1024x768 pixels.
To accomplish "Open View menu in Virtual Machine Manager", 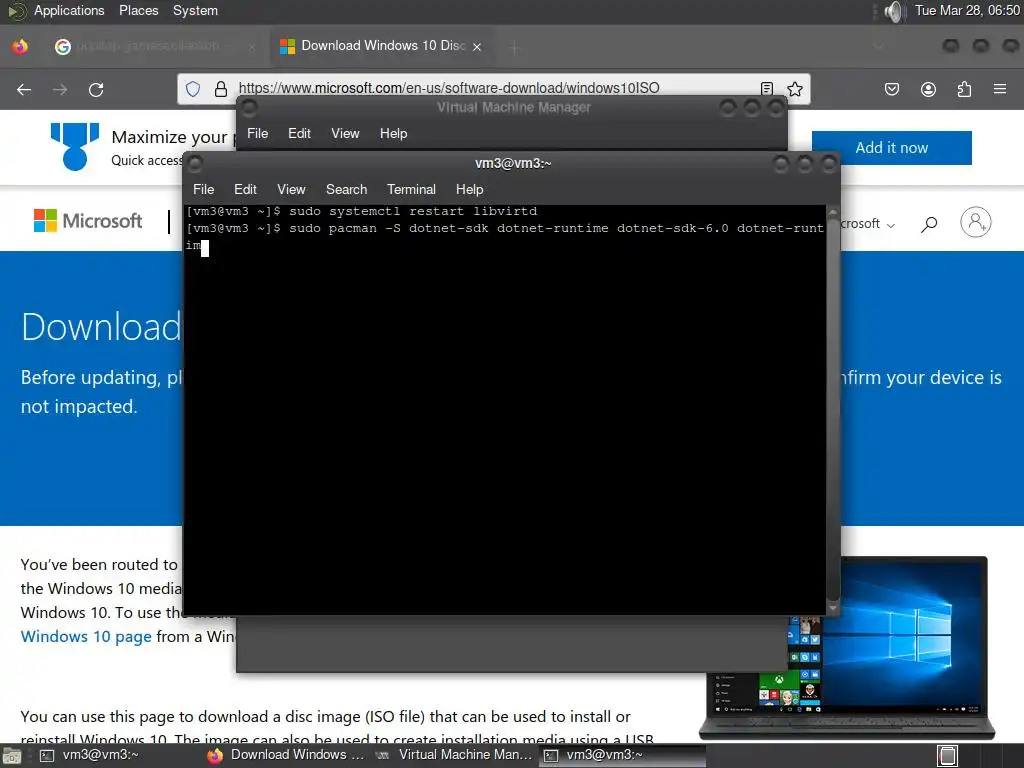I will click(345, 133).
